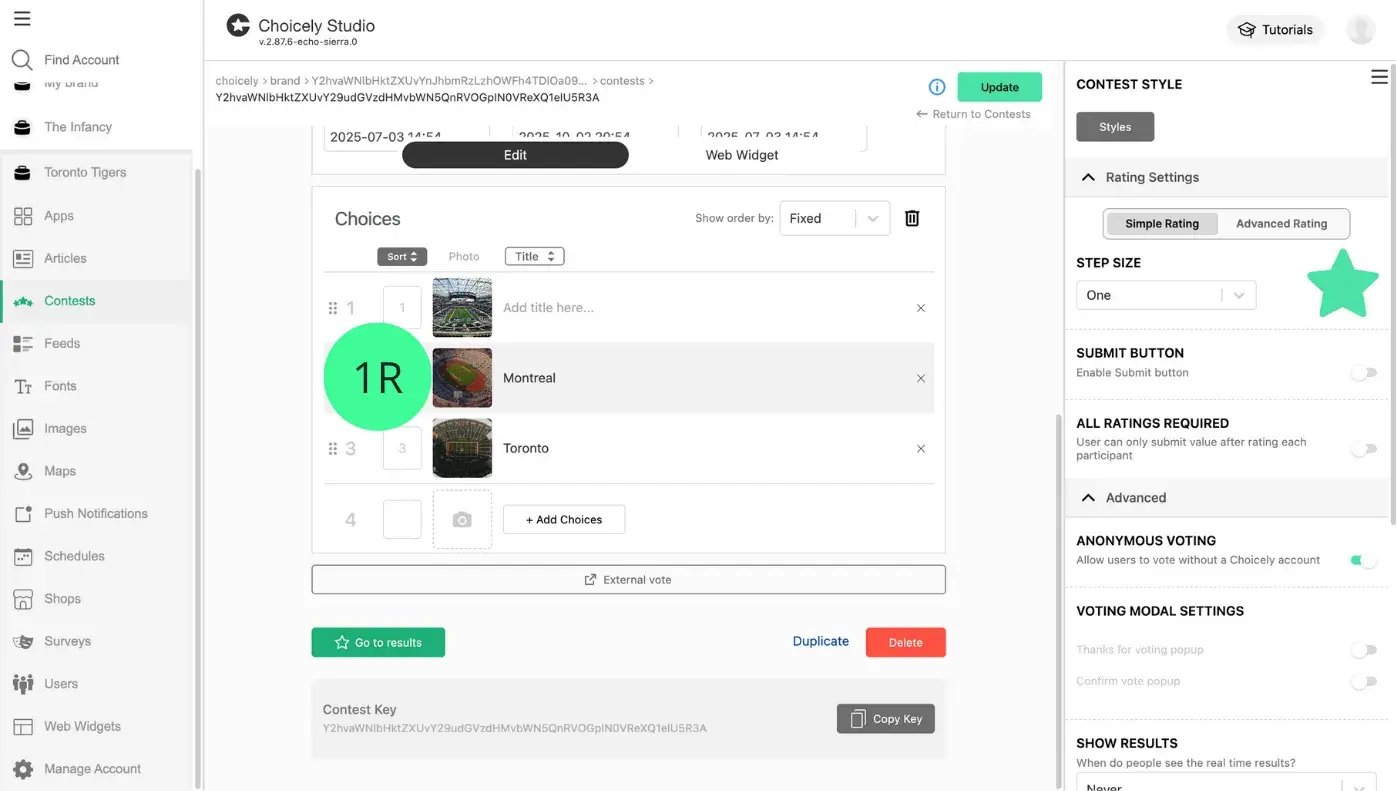The width and height of the screenshot is (1397, 791).
Task: Click the Find Account search icon
Action: 22,60
